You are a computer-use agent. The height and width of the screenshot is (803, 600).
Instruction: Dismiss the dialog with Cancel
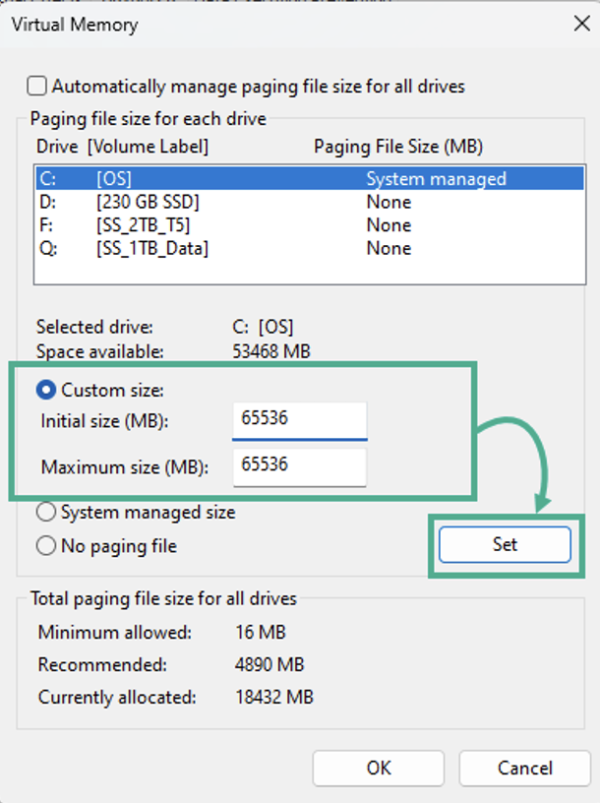pos(524,768)
